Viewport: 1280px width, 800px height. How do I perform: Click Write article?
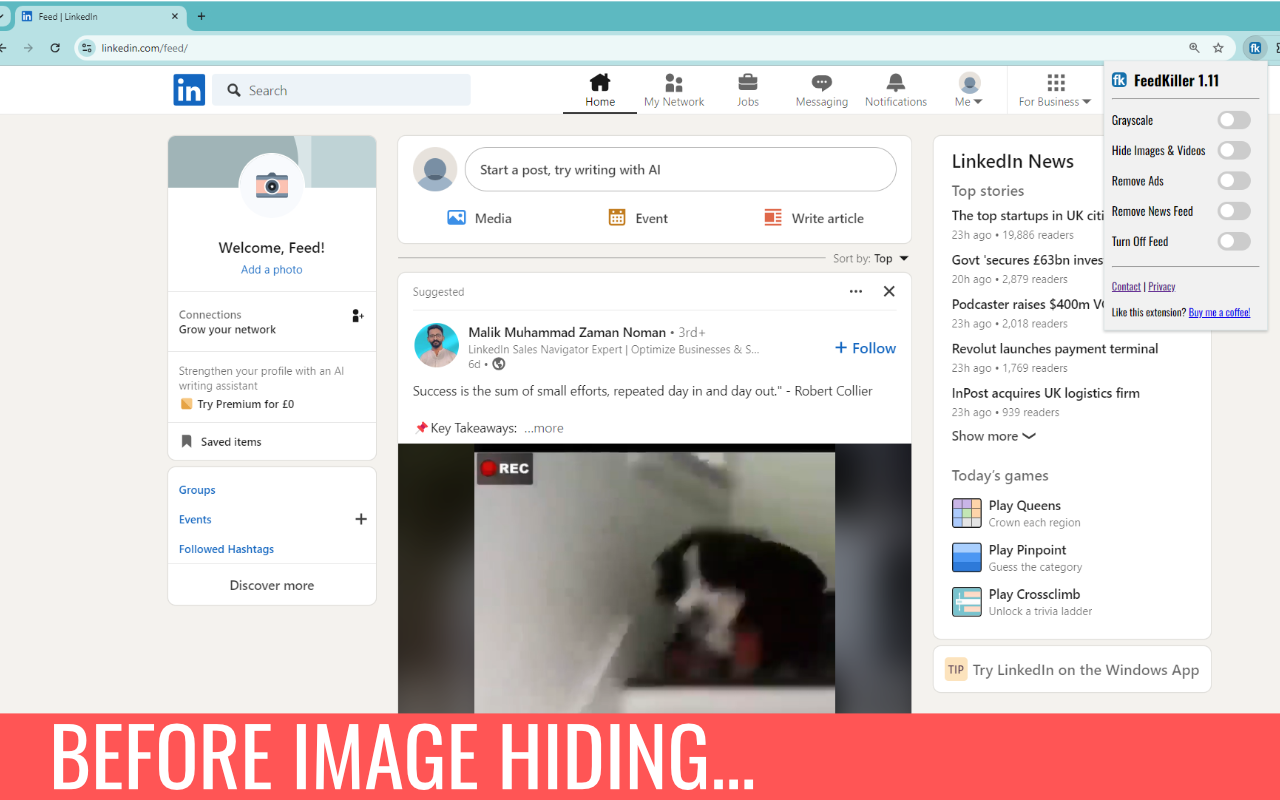tap(814, 218)
